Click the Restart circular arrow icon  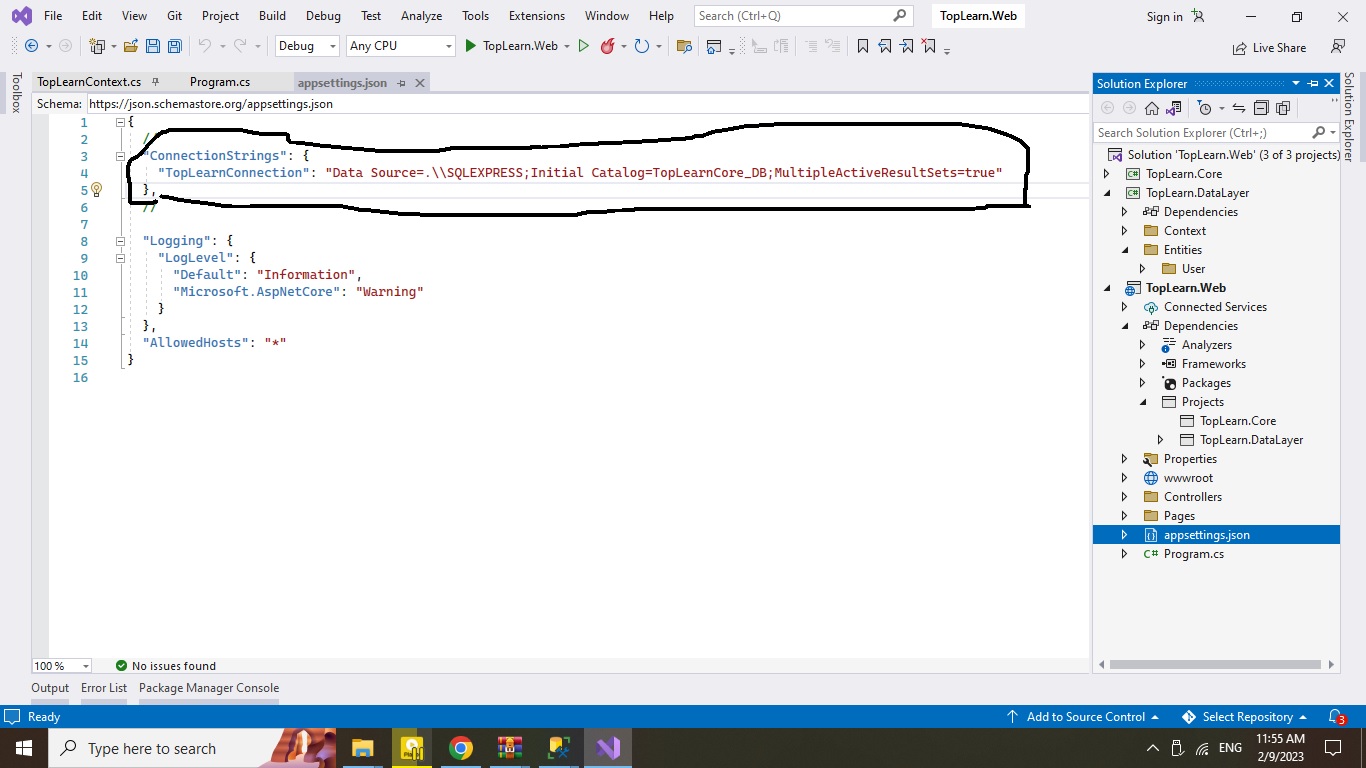point(642,46)
